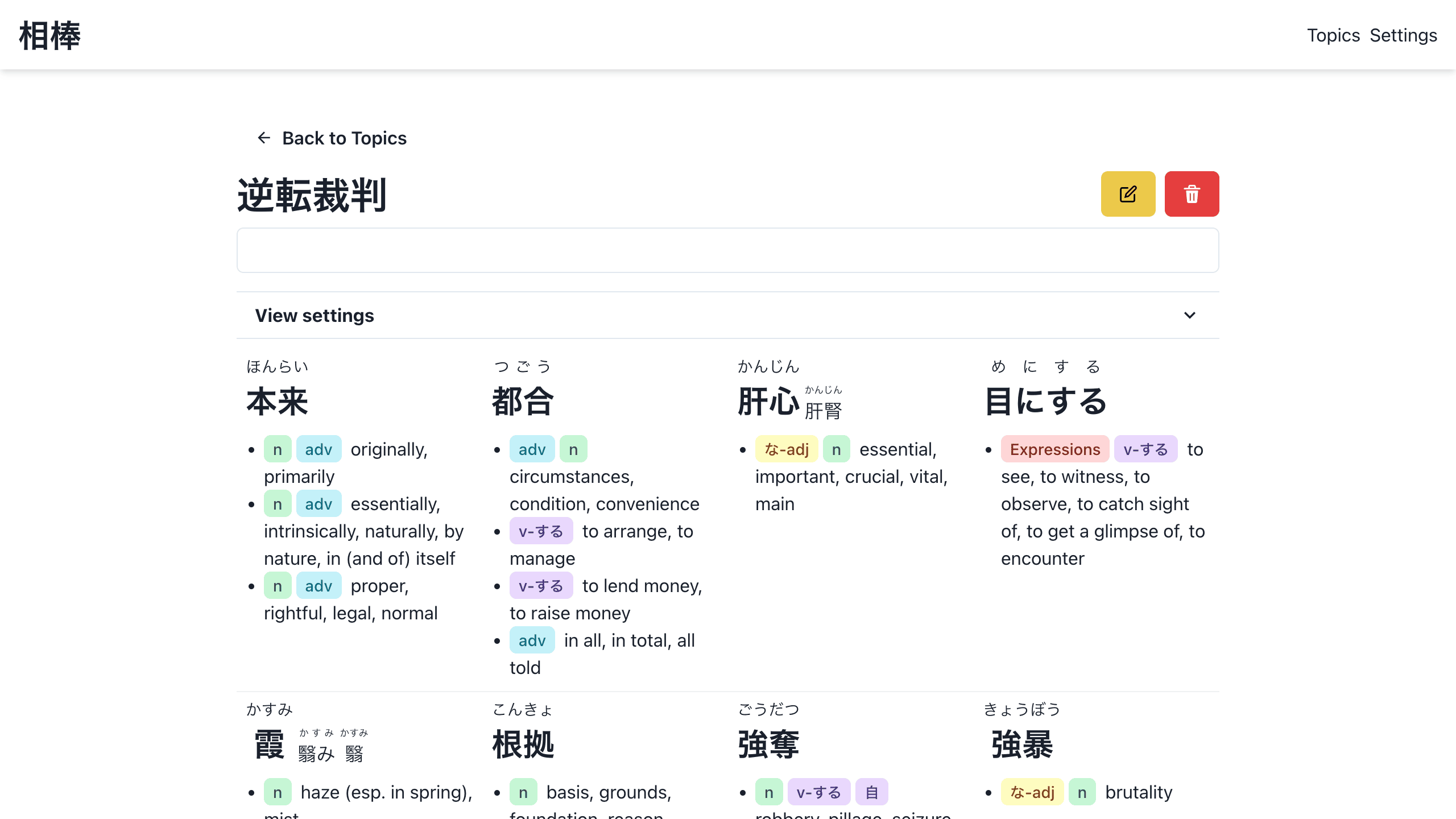The height and width of the screenshot is (819, 1456).
Task: Click the v-する tag next to Expressions
Action: pos(1145,449)
